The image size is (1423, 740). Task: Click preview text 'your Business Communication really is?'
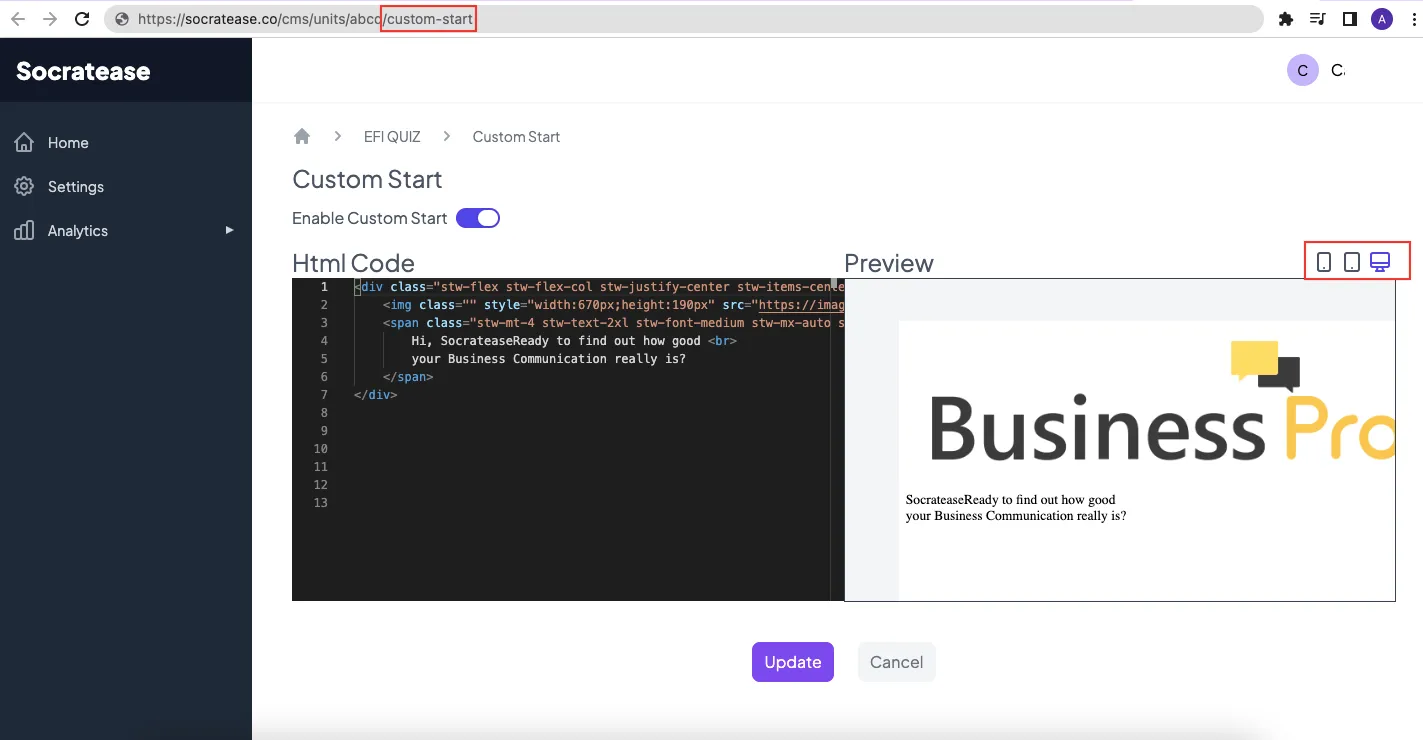coord(1016,516)
